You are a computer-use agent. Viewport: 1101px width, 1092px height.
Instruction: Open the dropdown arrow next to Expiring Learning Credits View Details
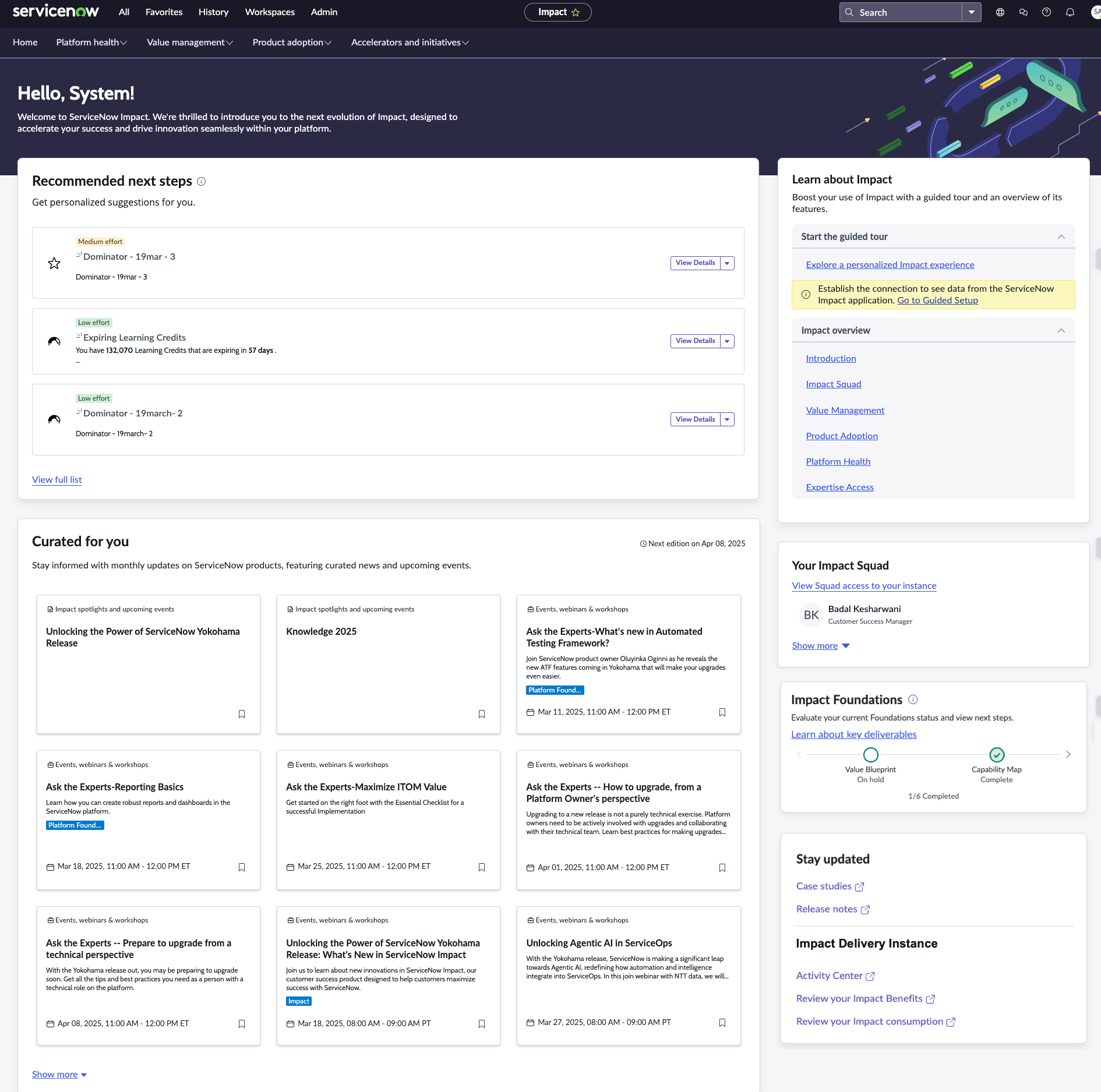[727, 341]
